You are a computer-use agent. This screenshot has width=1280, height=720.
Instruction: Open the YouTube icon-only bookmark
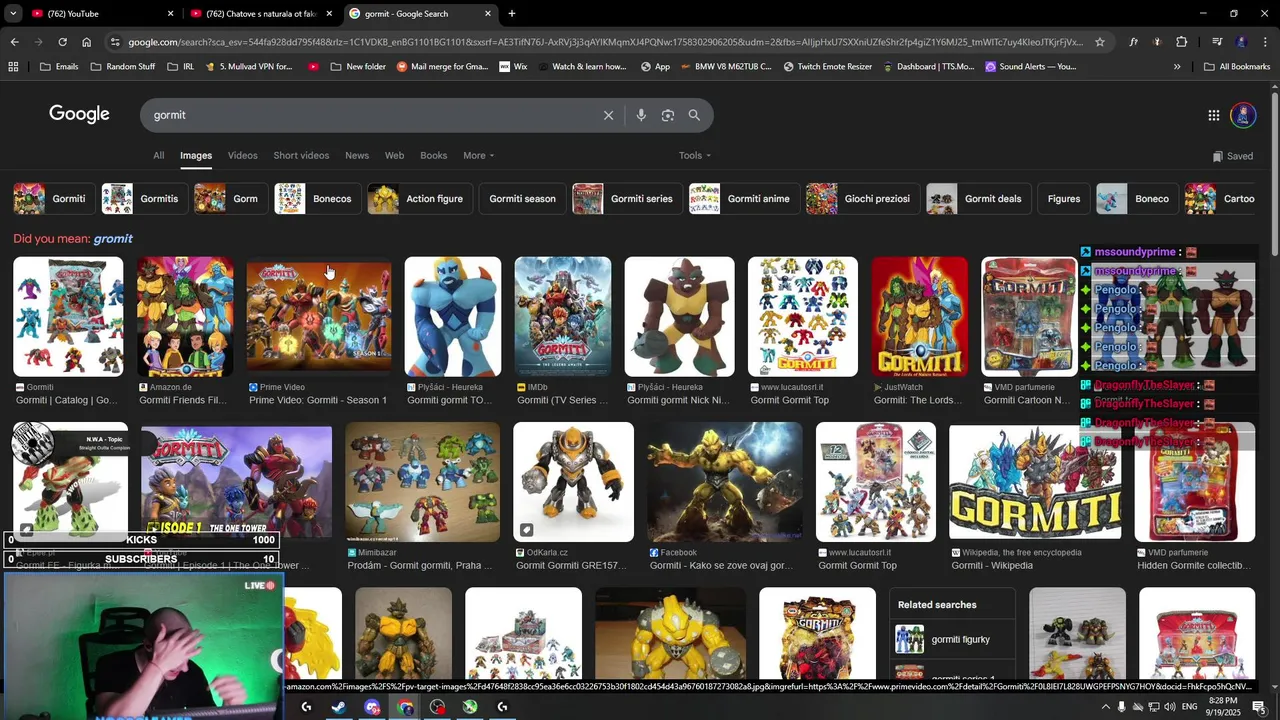314,67
